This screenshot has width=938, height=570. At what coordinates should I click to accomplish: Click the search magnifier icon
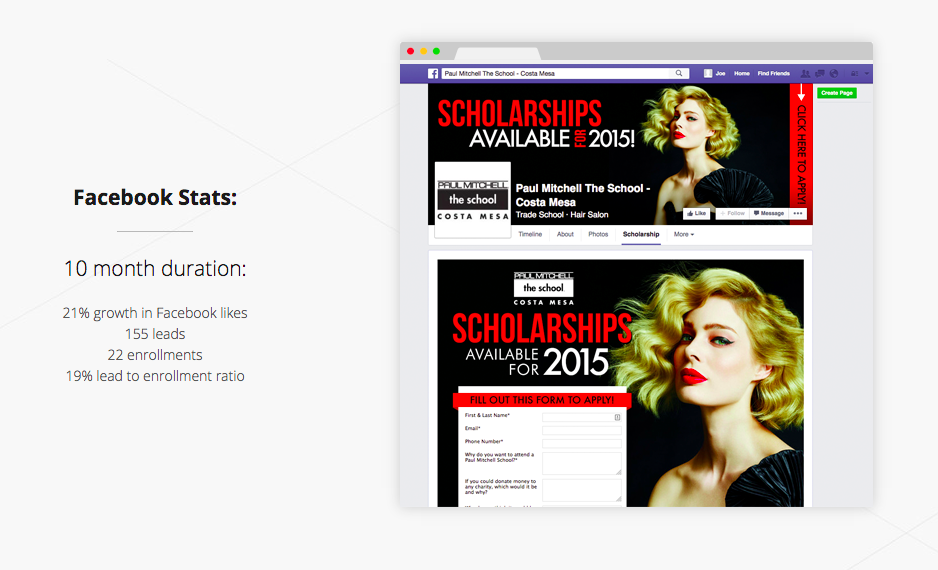(x=679, y=74)
